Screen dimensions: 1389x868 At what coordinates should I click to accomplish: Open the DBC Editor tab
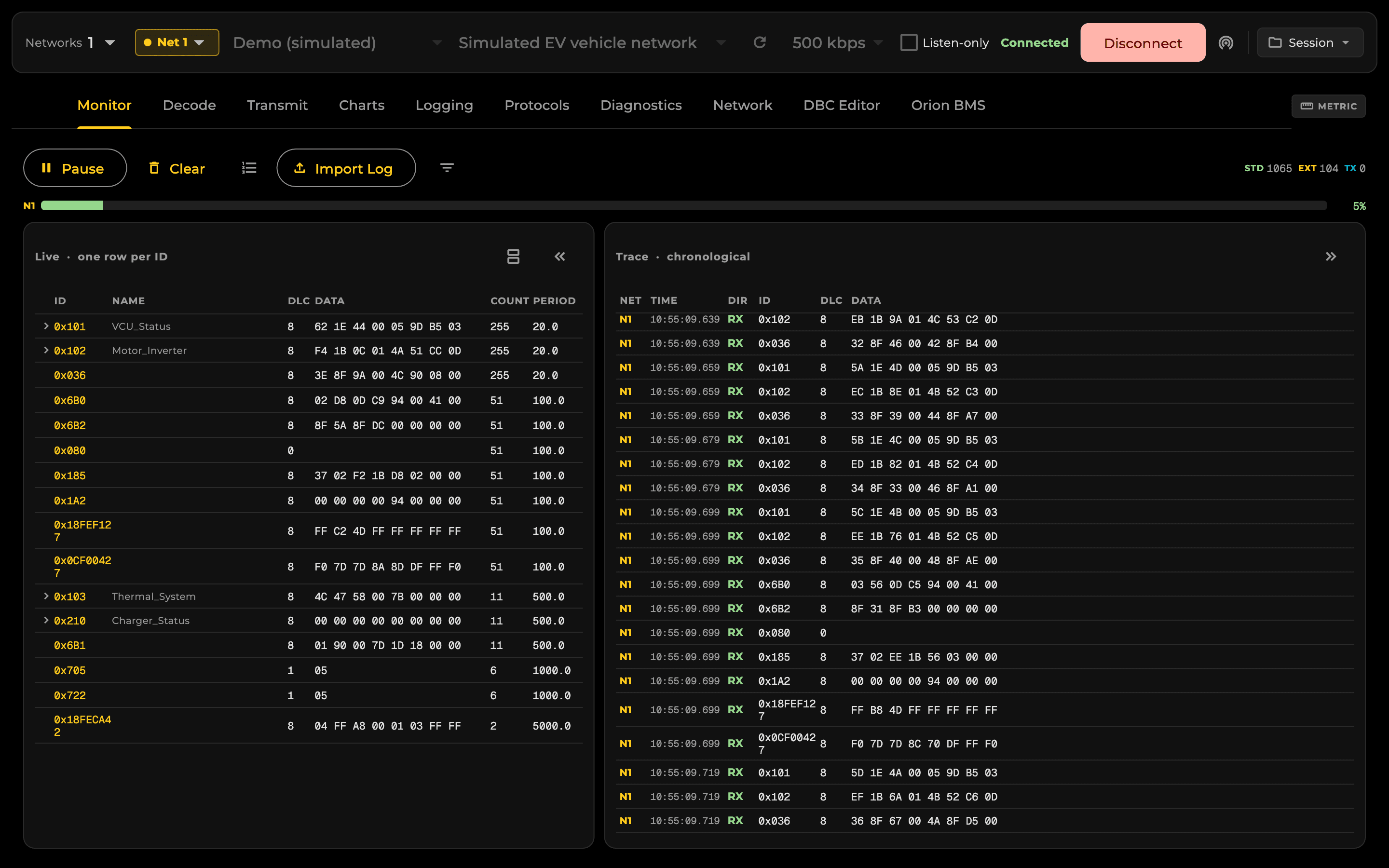(x=842, y=106)
